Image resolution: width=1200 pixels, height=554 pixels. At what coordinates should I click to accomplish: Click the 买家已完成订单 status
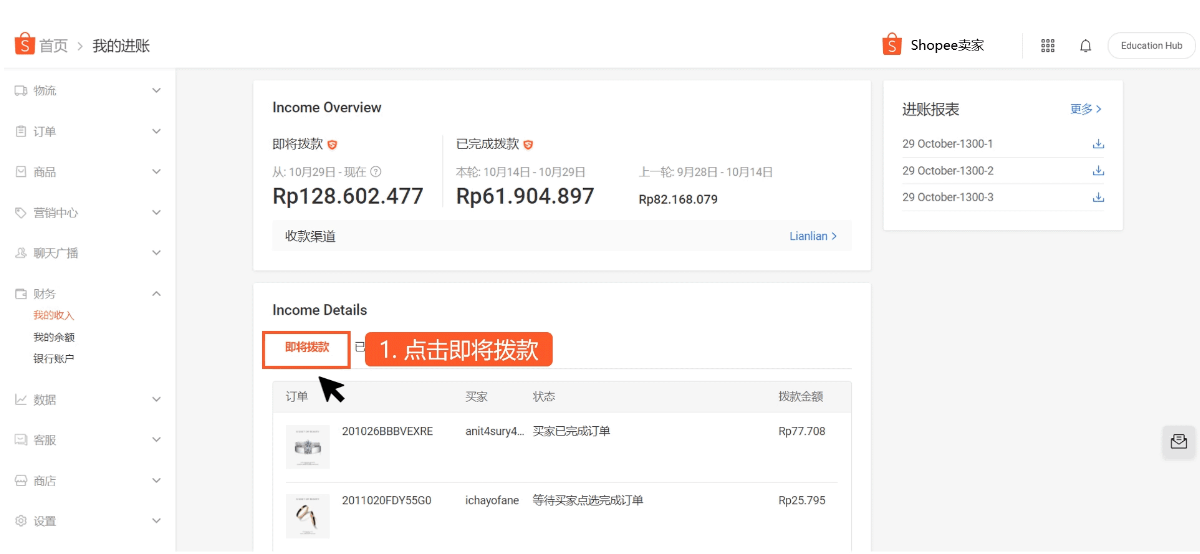[572, 432]
